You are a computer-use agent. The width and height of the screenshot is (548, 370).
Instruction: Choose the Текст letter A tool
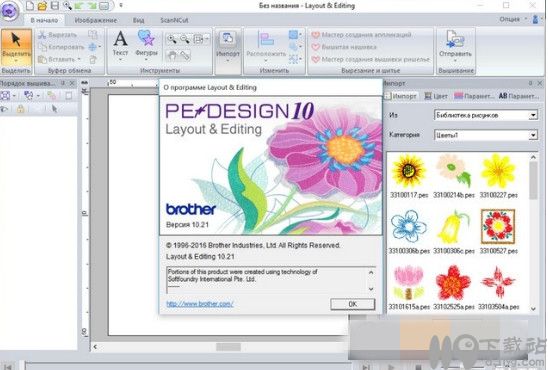click(120, 46)
